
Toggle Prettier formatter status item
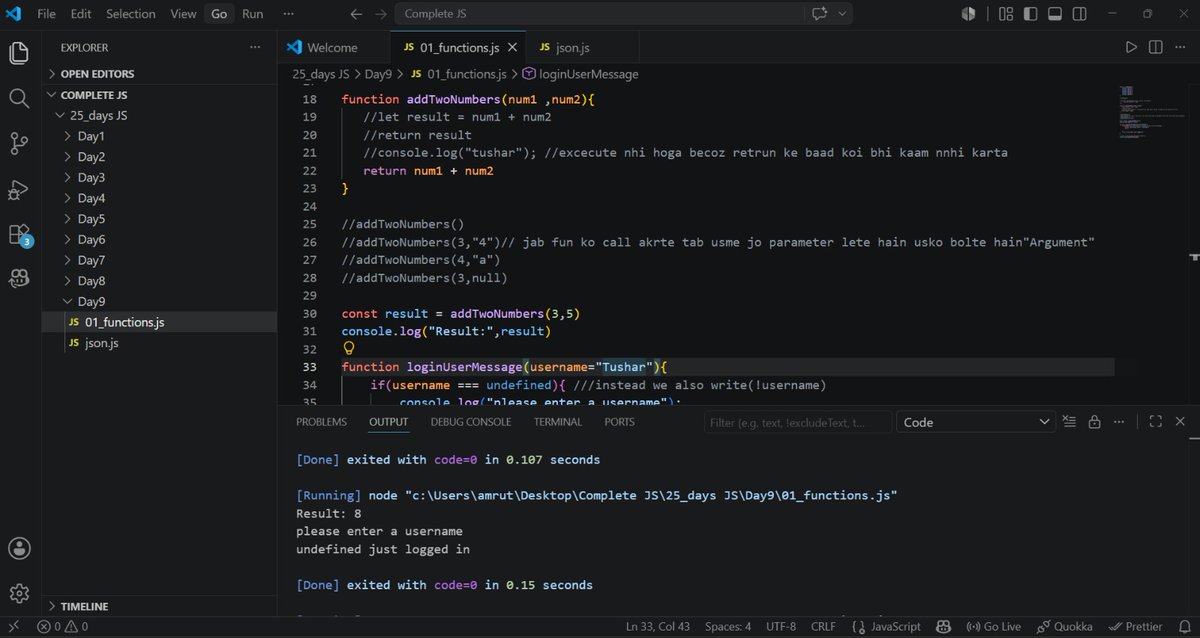coord(1136,627)
